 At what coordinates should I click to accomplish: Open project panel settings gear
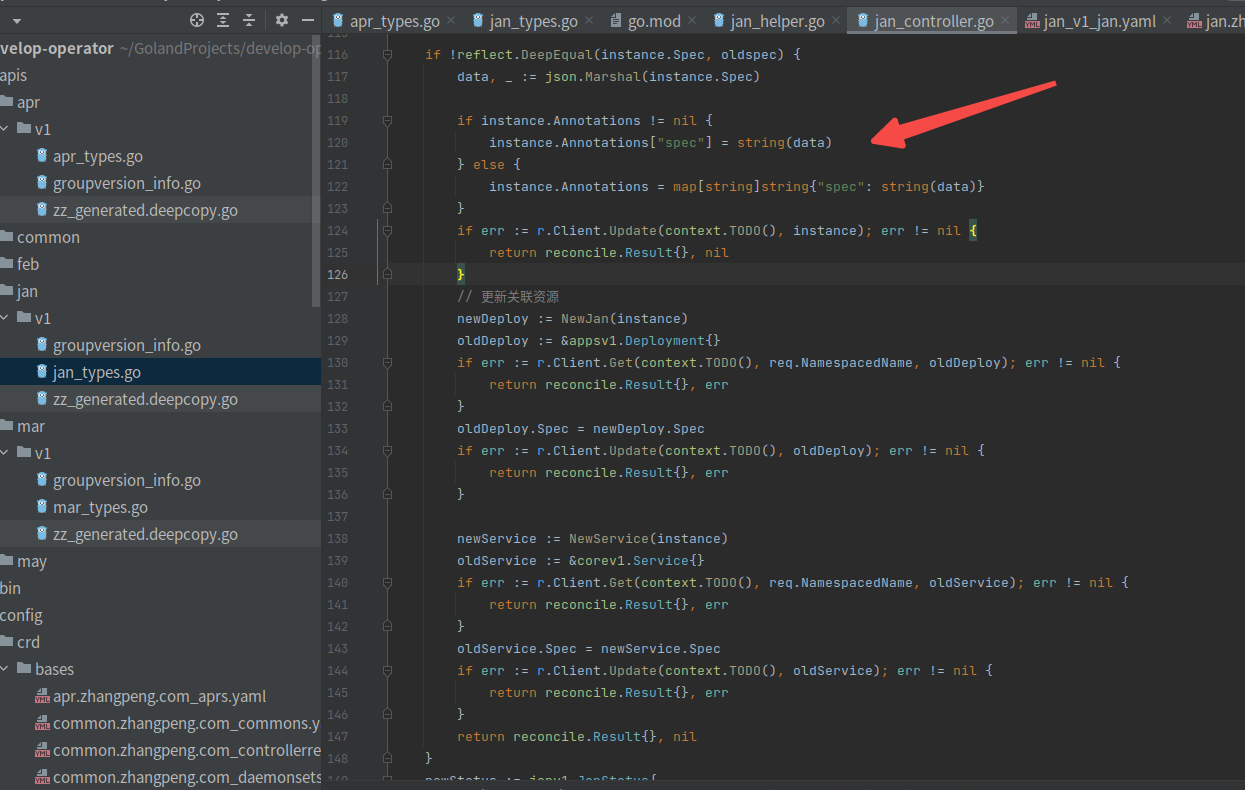tap(281, 20)
